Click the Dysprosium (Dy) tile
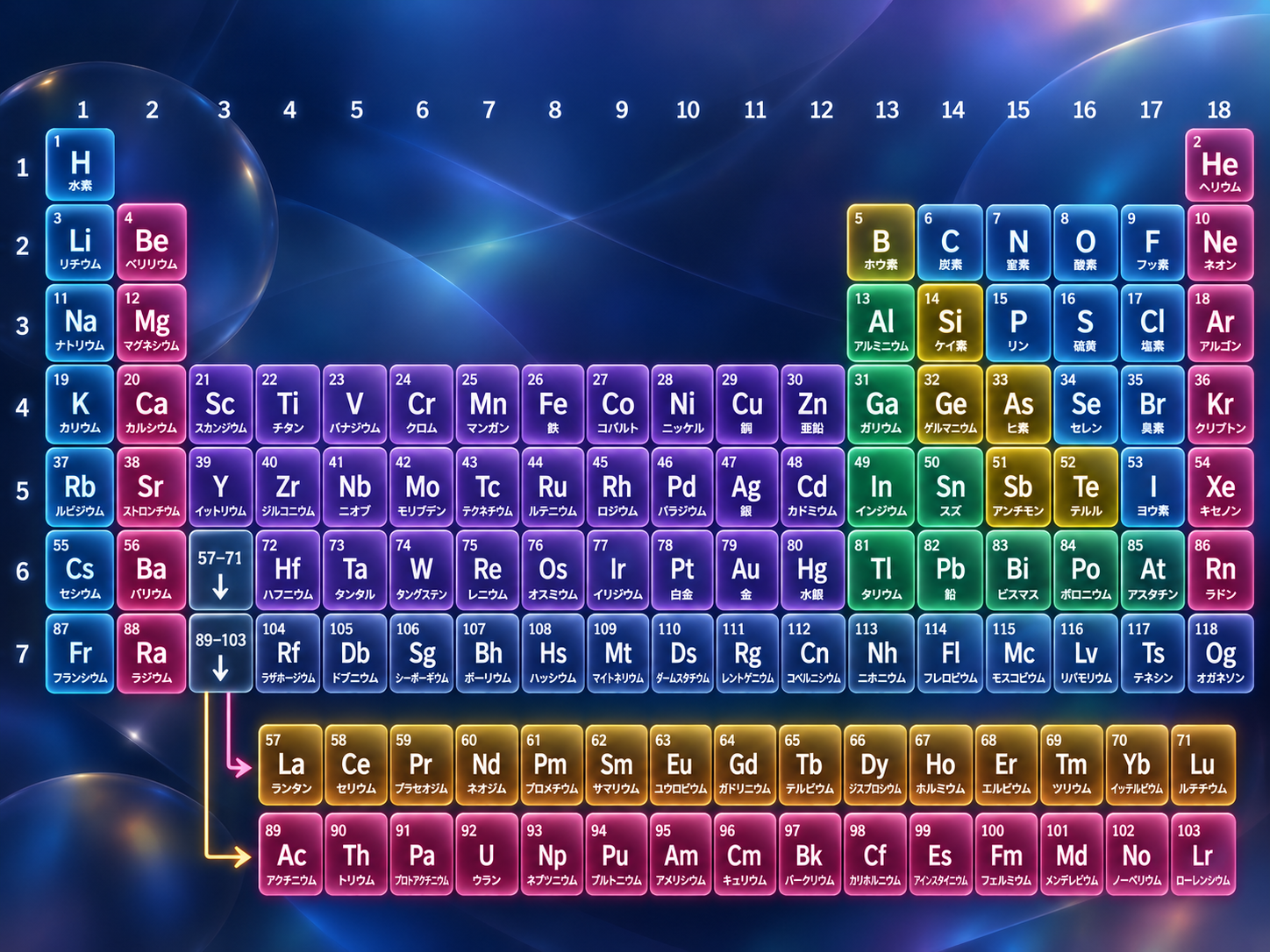1270x952 pixels. pyautogui.click(x=874, y=764)
